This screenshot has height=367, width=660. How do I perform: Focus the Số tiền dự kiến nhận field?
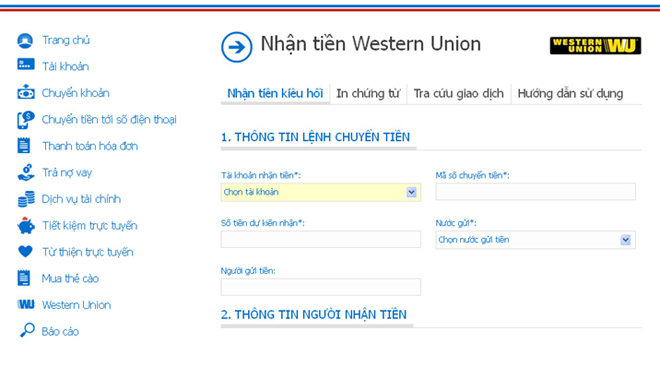321,239
